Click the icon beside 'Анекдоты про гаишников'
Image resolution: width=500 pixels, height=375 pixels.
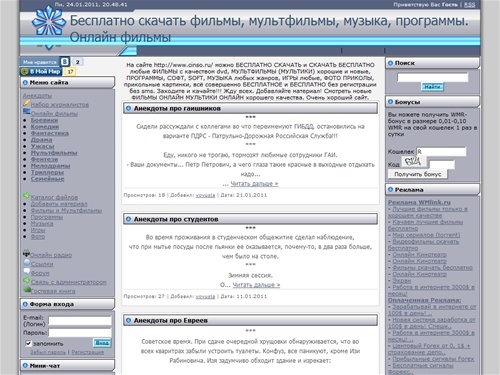[x=128, y=108]
